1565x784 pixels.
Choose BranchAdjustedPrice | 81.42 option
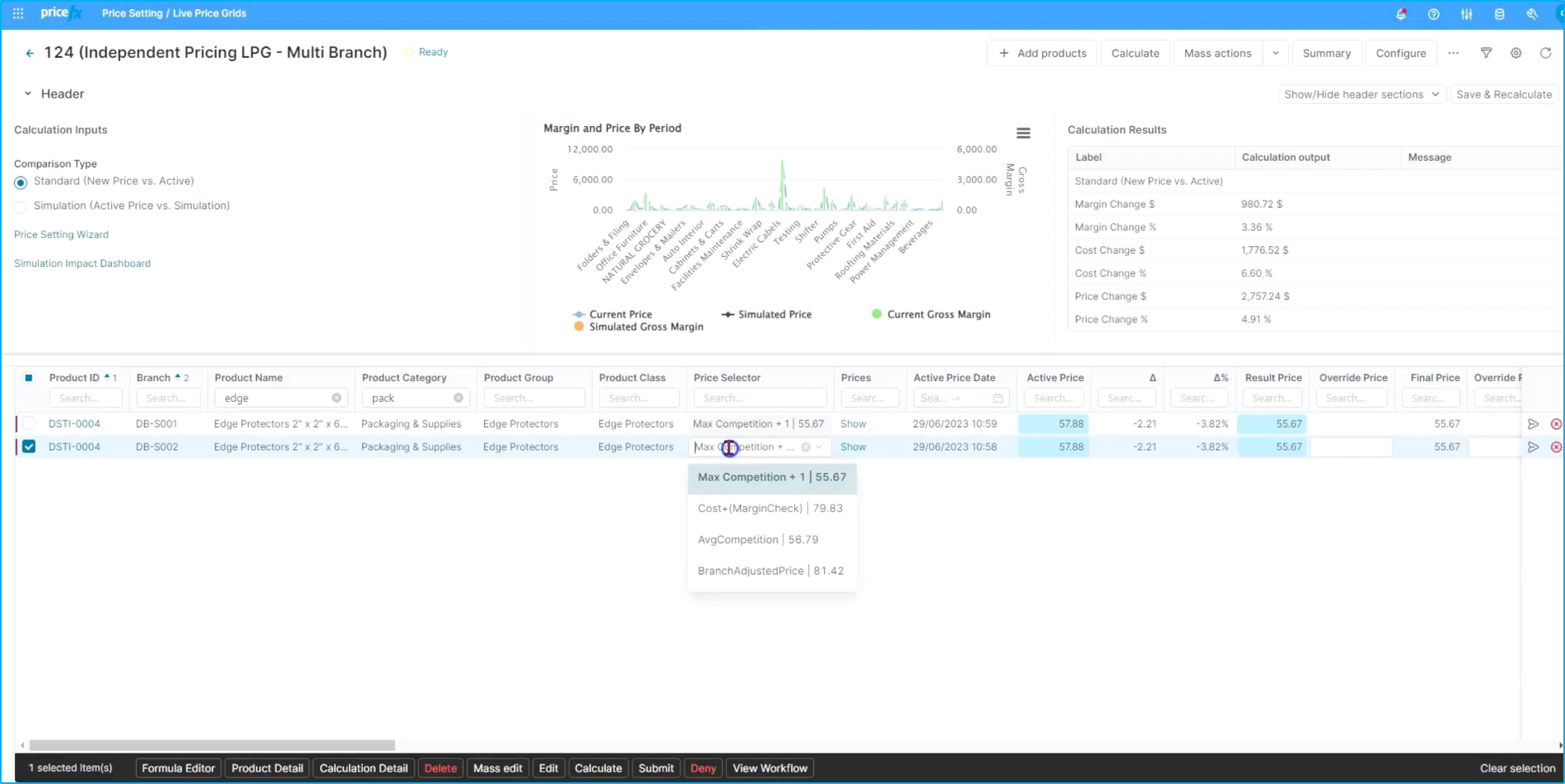(x=770, y=571)
